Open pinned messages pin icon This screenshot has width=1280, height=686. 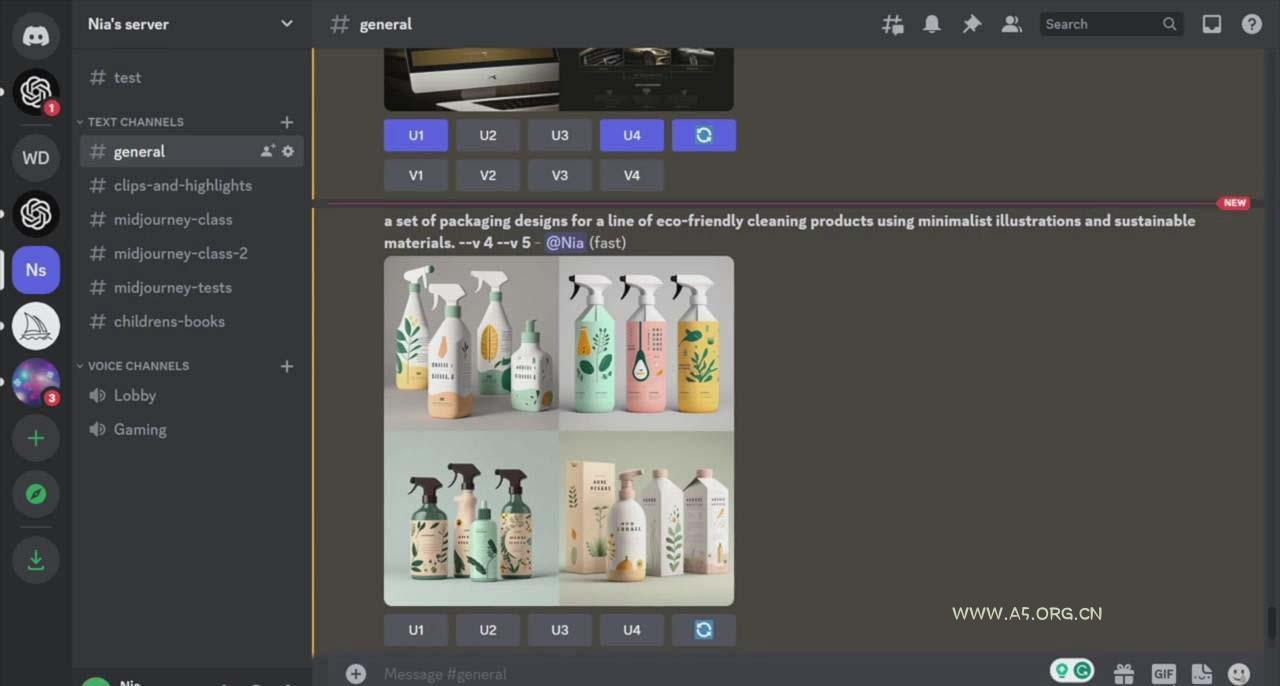click(x=972, y=24)
